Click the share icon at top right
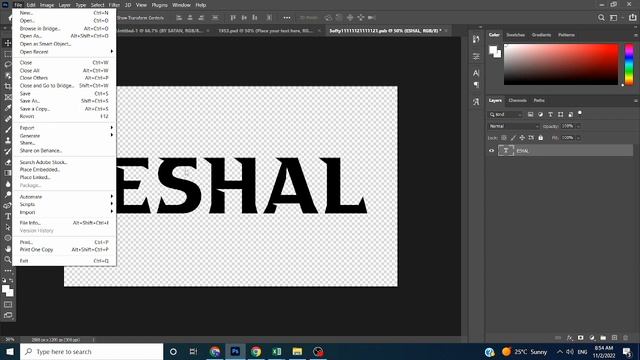Viewport: 640px width, 360px height. tap(632, 18)
